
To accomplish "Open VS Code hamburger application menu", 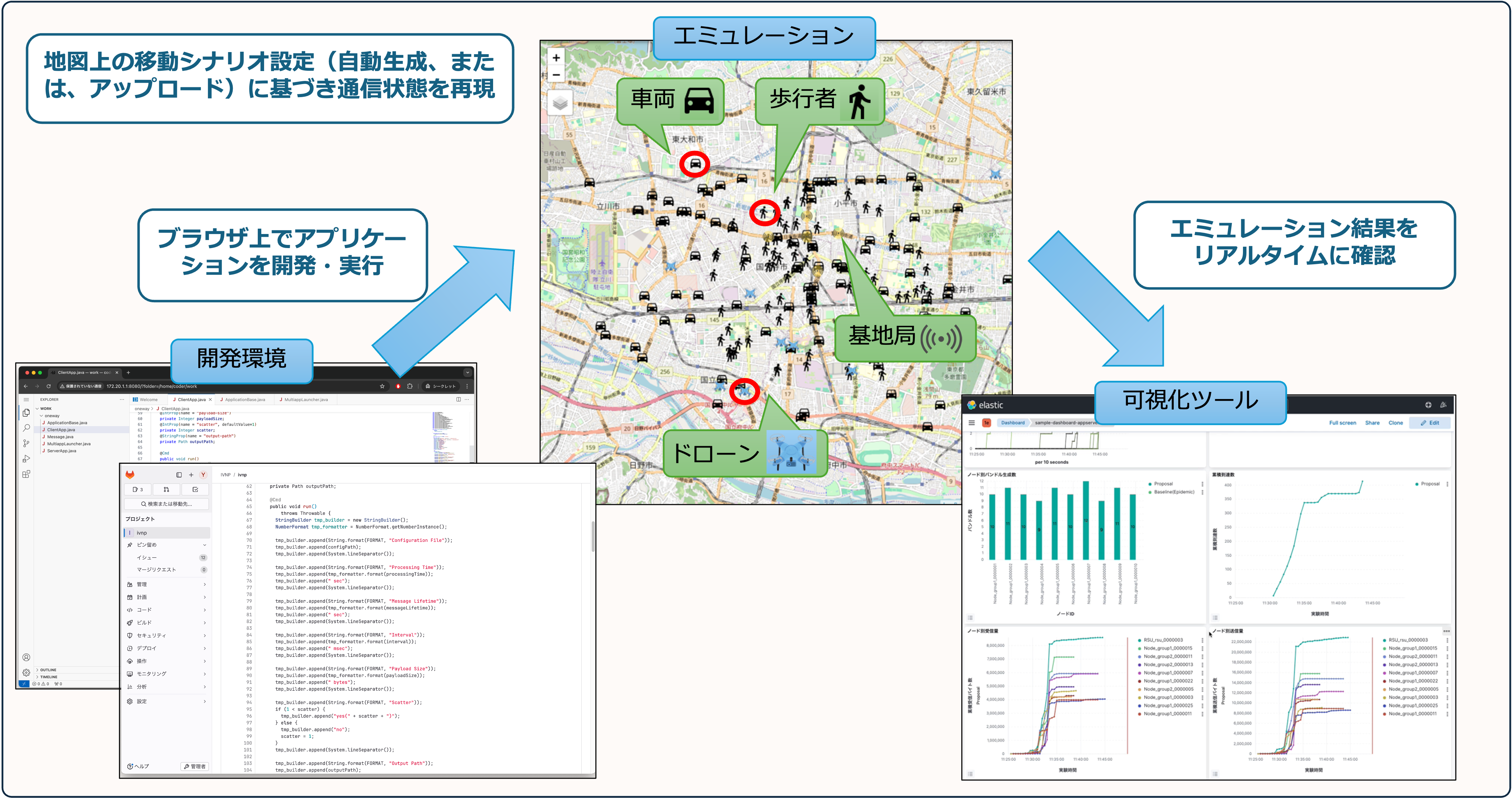I will 26,399.
